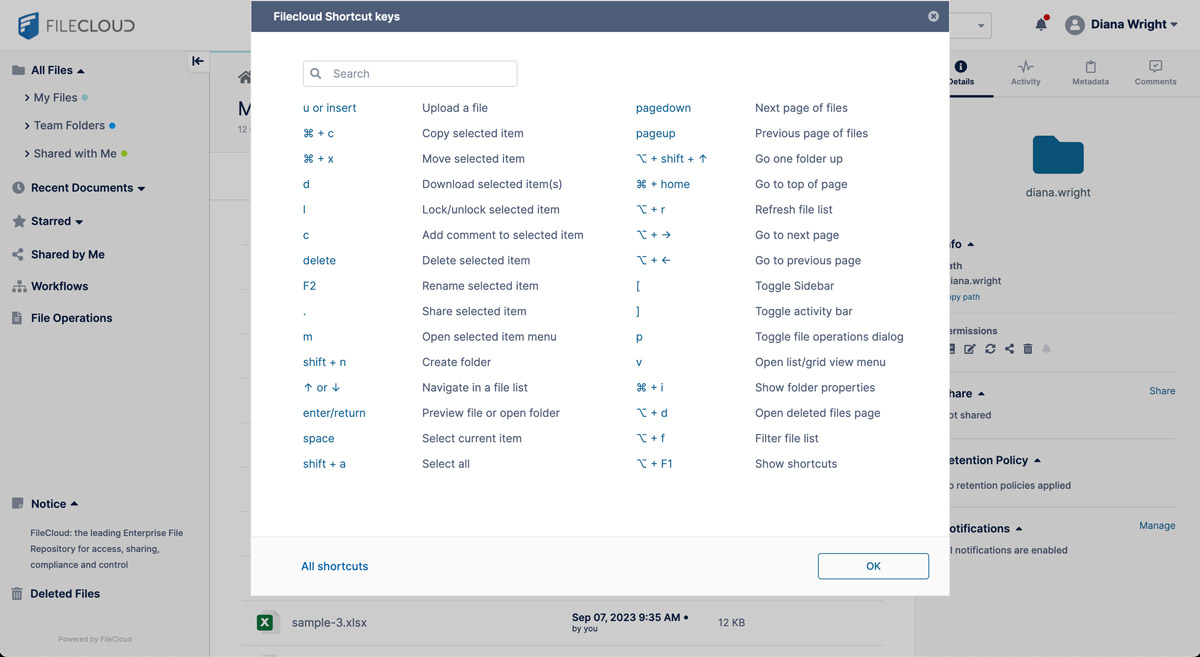Collapse the Info section caret
This screenshot has width=1200, height=657.
point(971,244)
